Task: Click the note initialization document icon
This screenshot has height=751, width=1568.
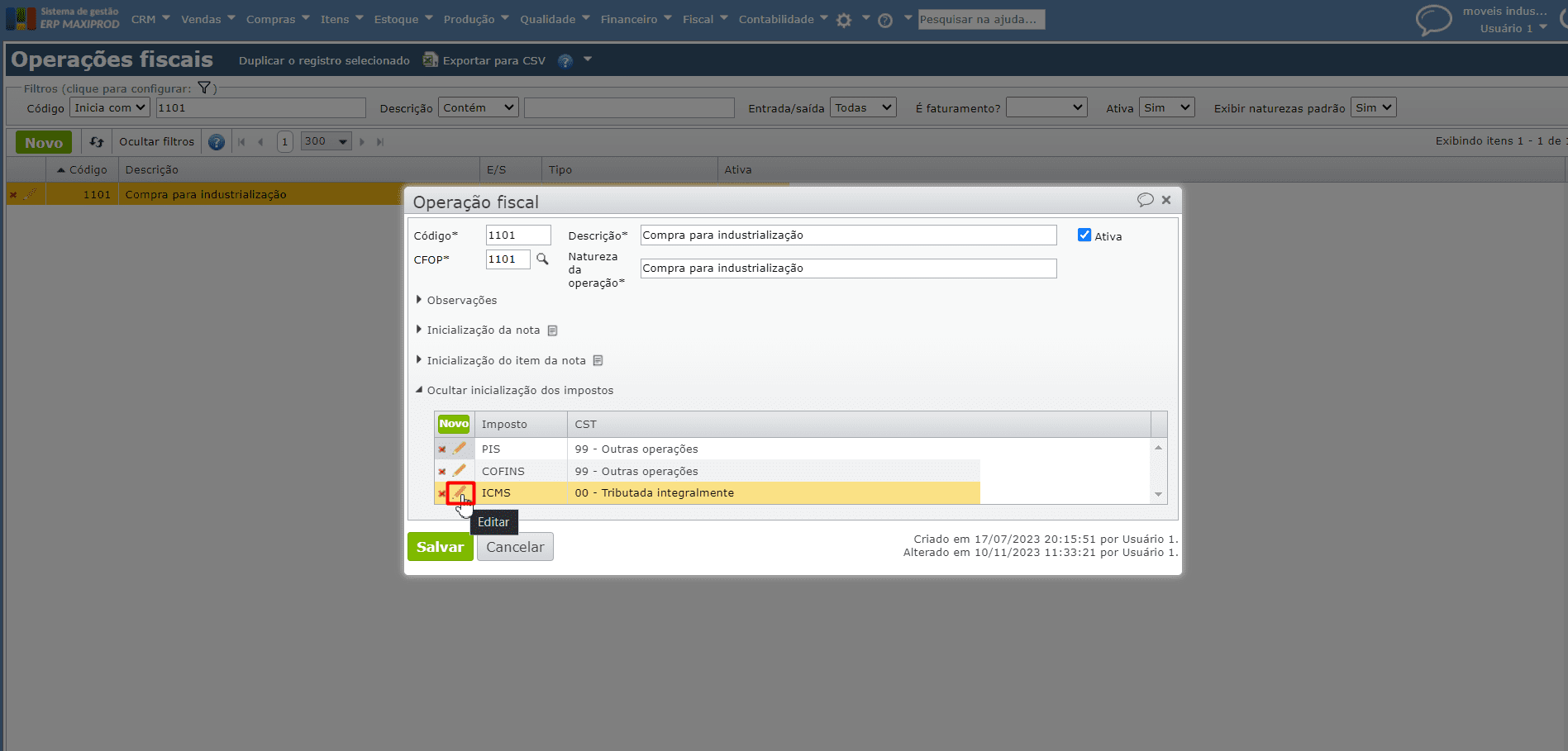Action: point(553,330)
